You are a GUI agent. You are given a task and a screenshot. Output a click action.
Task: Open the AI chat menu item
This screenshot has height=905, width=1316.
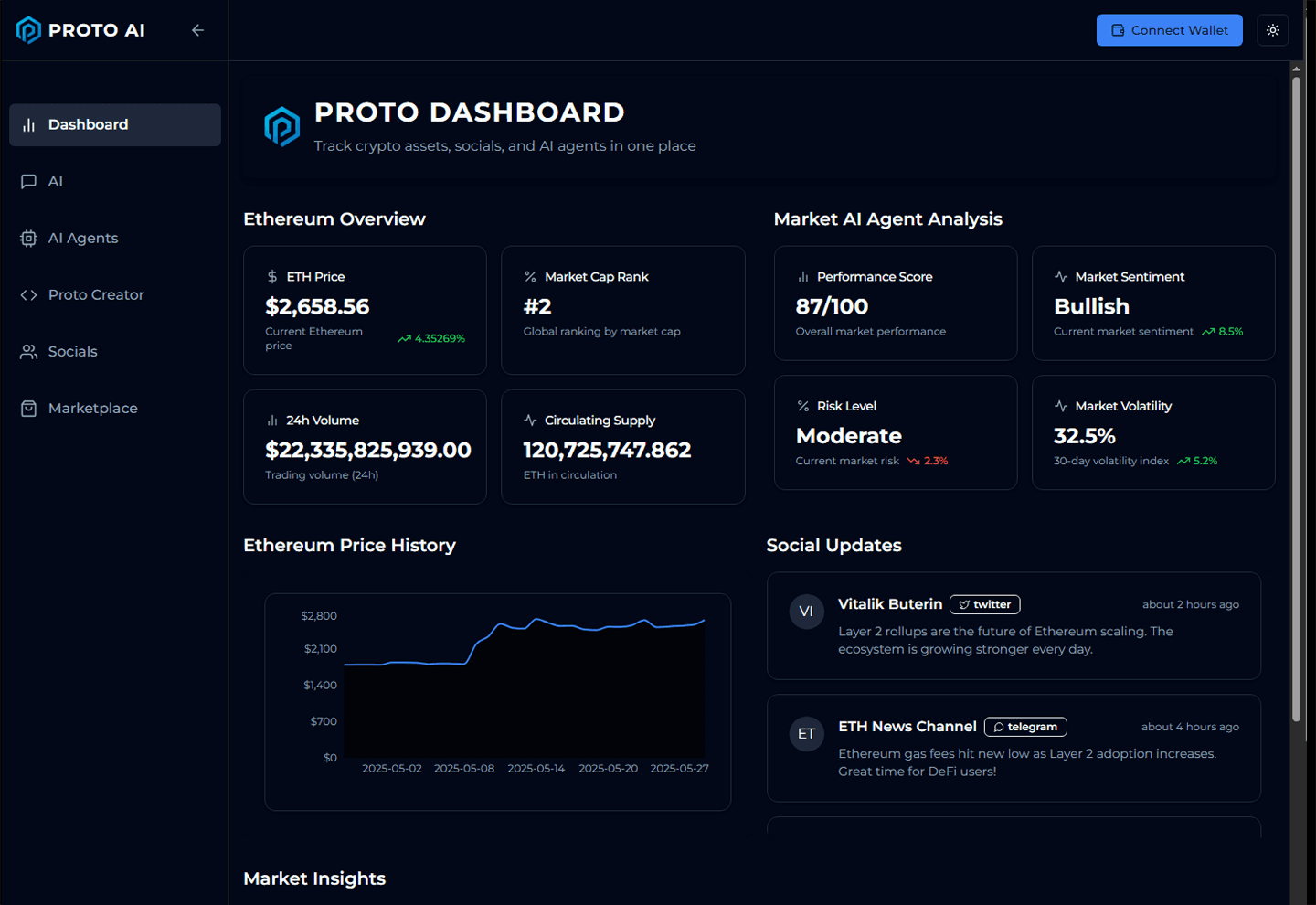(x=115, y=181)
